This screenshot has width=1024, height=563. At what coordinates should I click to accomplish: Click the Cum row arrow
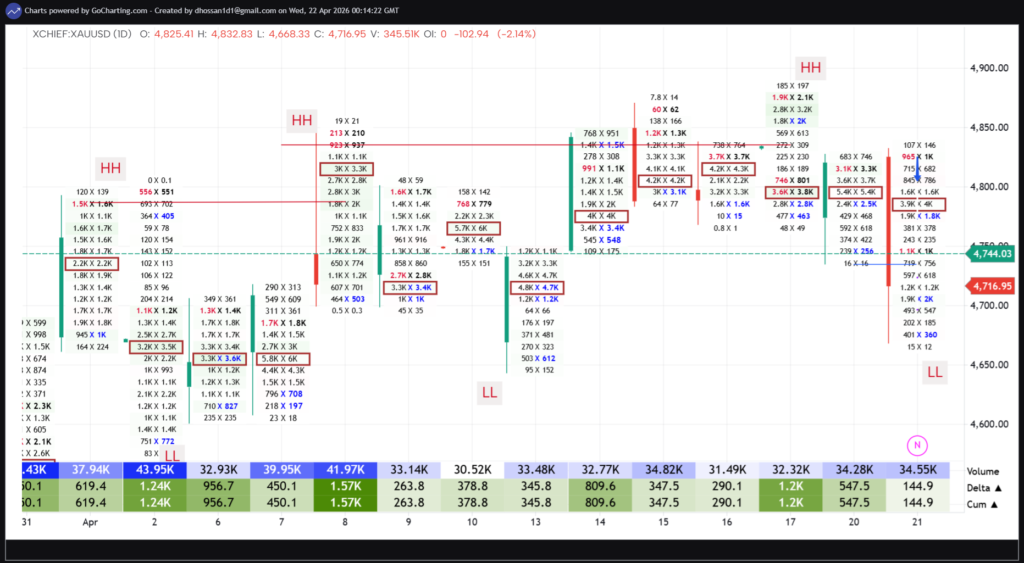[1000, 503]
